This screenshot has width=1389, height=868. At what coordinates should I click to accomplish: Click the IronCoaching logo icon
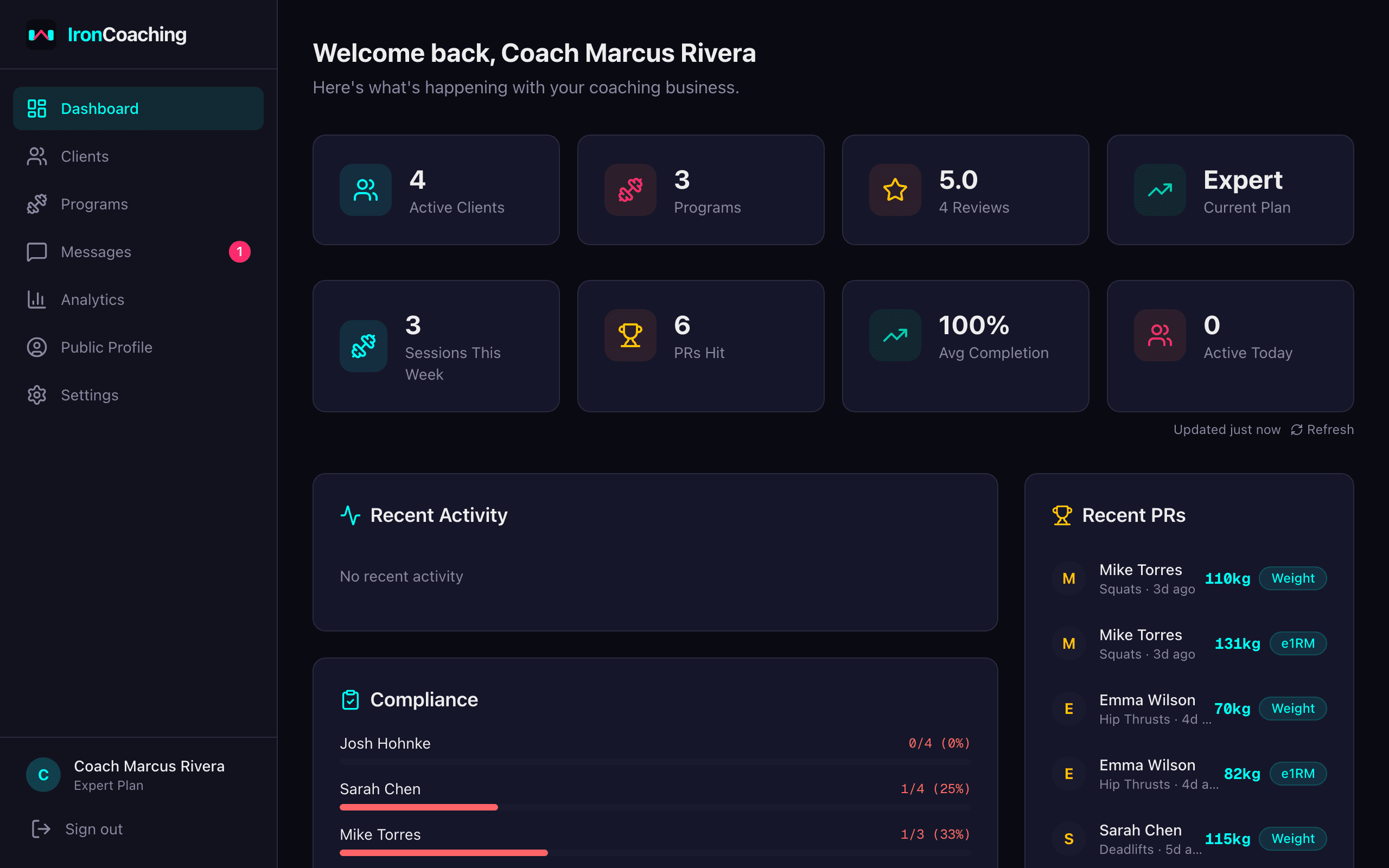click(41, 34)
